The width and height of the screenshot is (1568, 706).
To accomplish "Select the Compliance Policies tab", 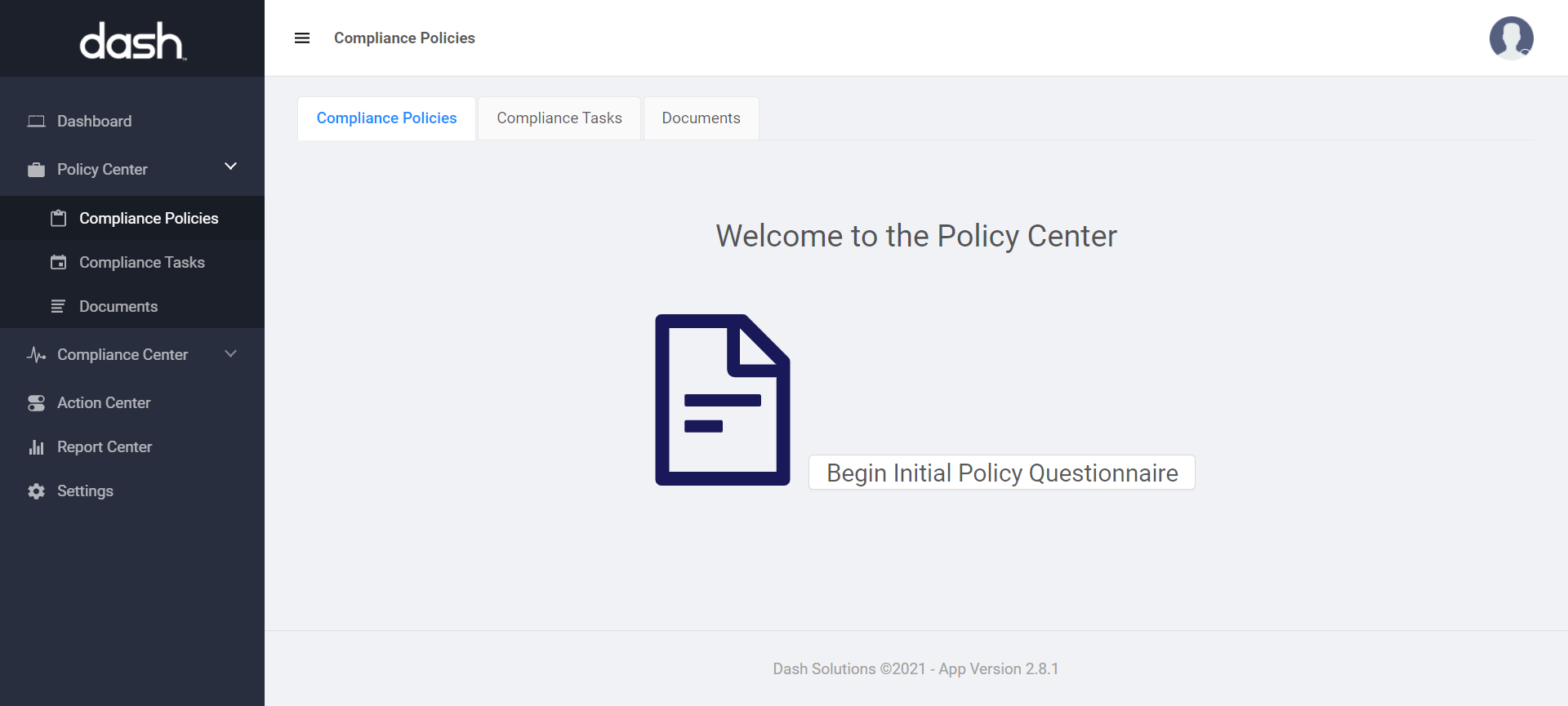I will point(386,118).
